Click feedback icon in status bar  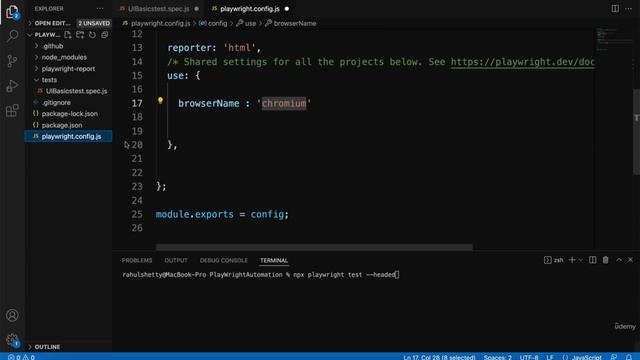pos(614,357)
